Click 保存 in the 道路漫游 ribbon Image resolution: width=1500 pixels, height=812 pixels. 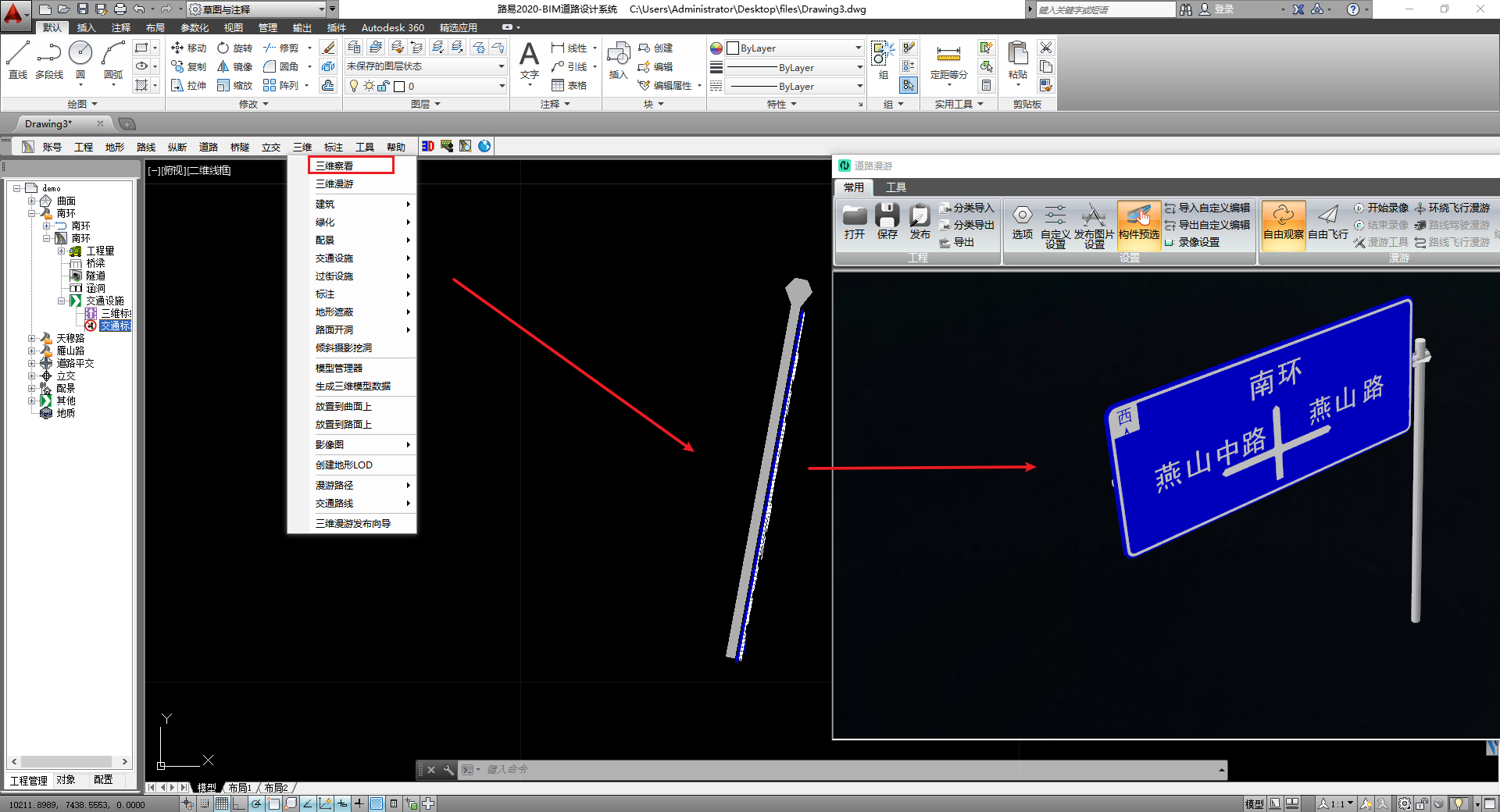(887, 221)
